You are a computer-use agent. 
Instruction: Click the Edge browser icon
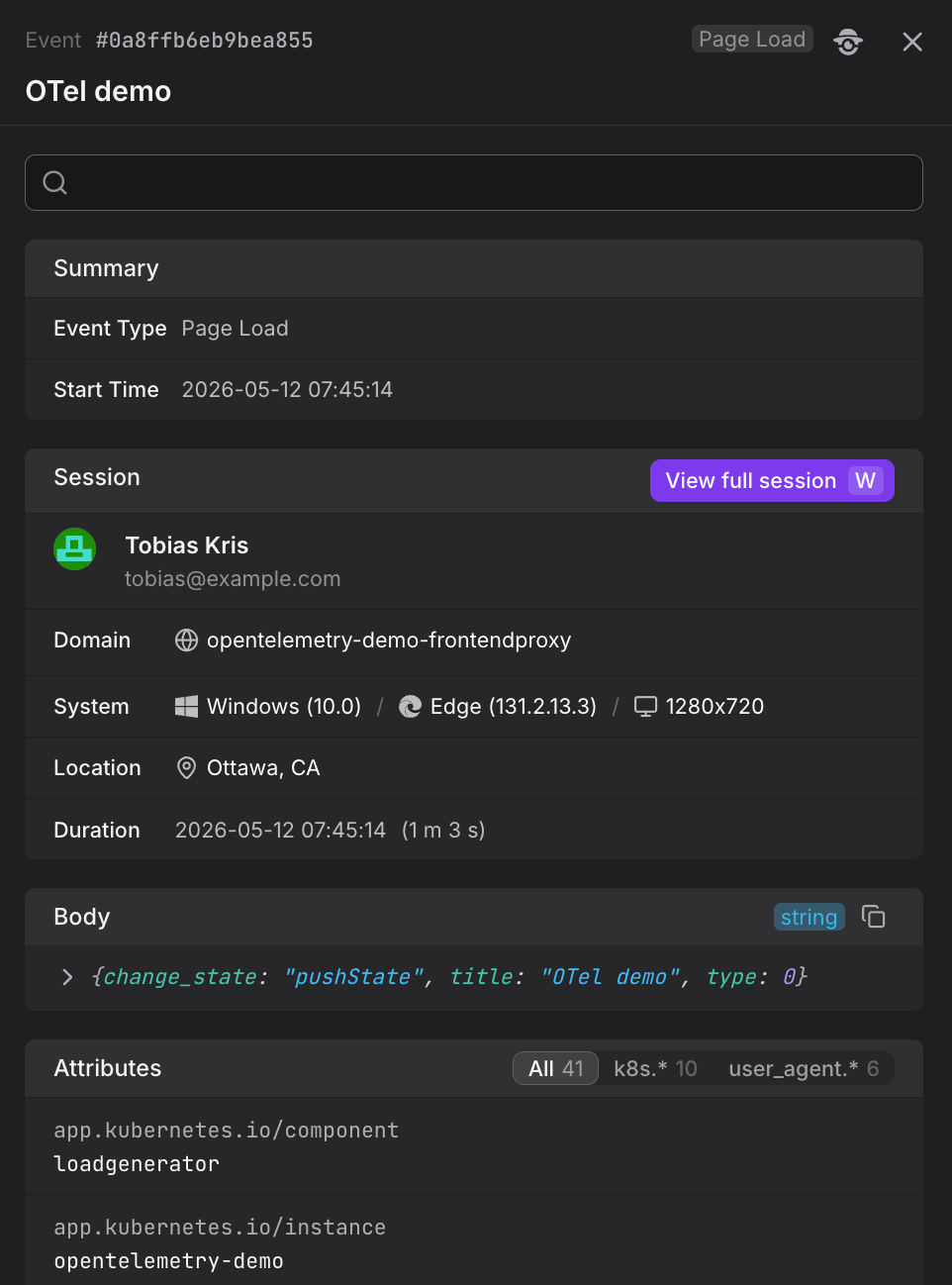[x=410, y=706]
